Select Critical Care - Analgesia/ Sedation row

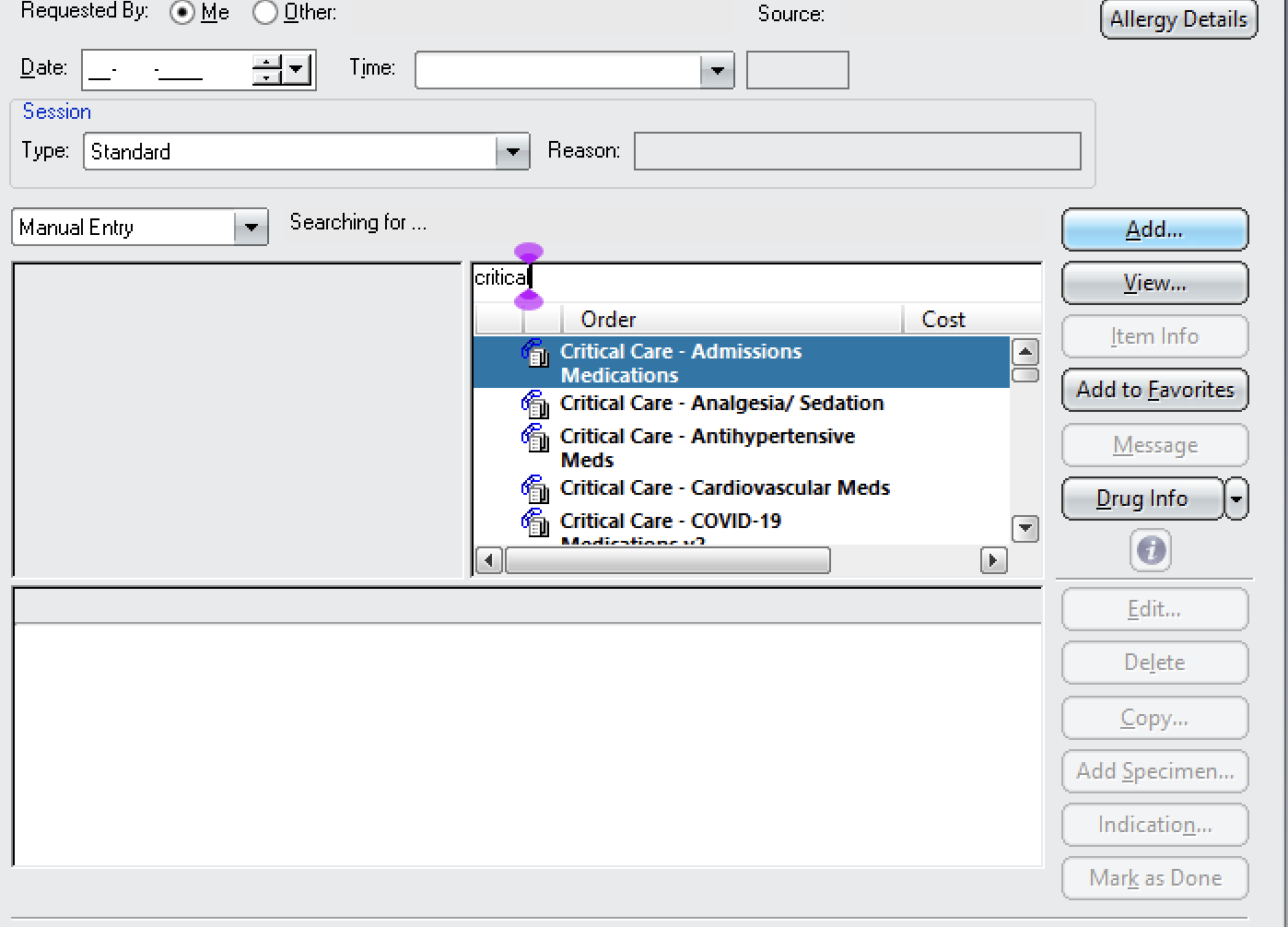(x=742, y=404)
